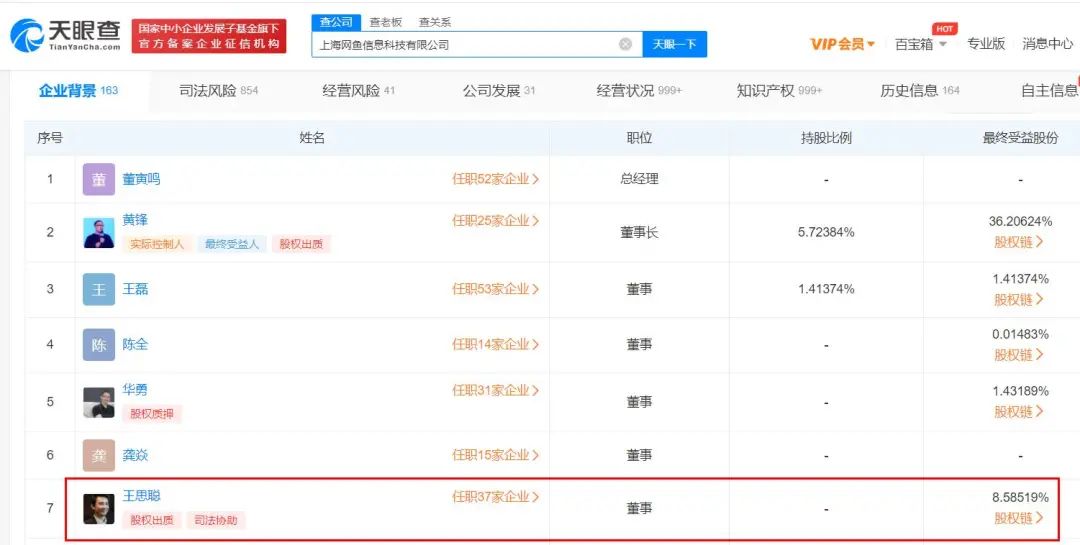Switch to 历史信息 tab
The width and height of the screenshot is (1080, 545).
click(920, 90)
